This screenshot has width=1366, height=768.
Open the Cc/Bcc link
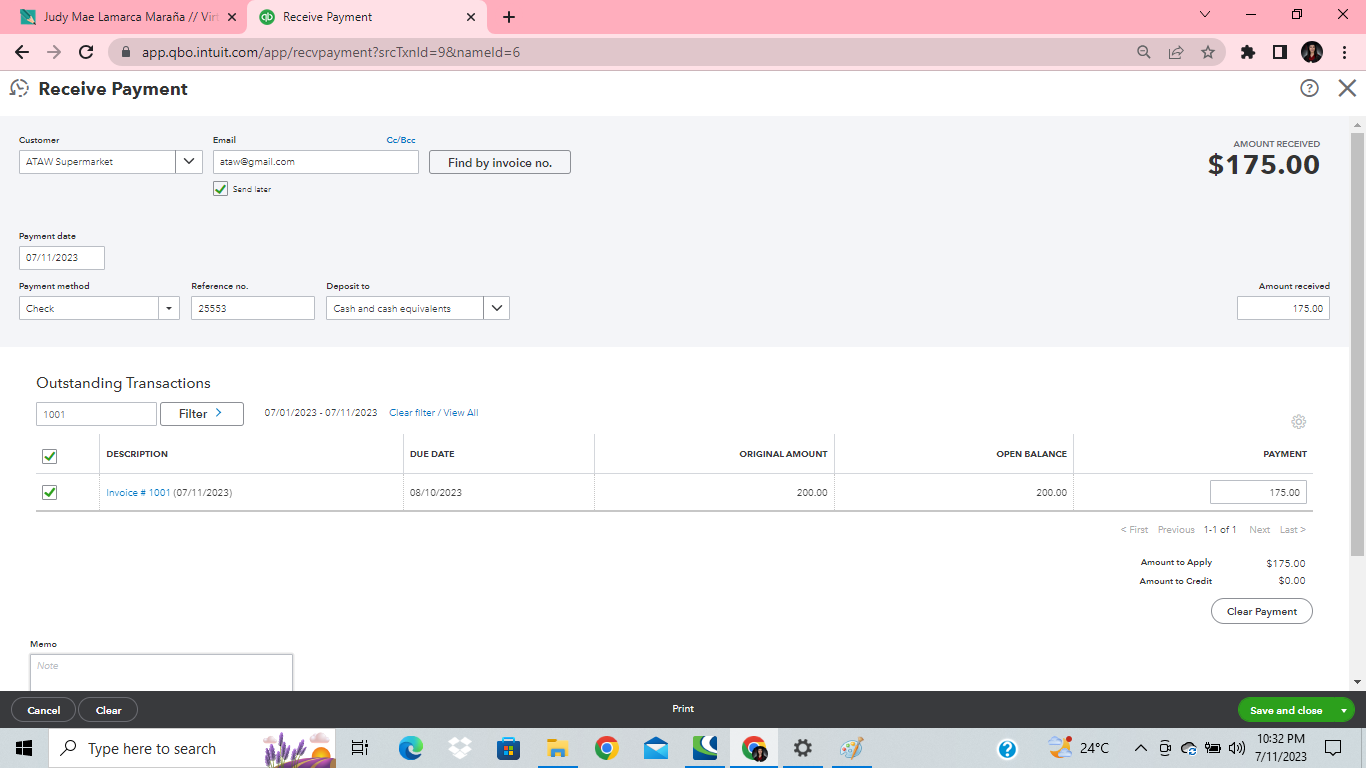click(401, 140)
